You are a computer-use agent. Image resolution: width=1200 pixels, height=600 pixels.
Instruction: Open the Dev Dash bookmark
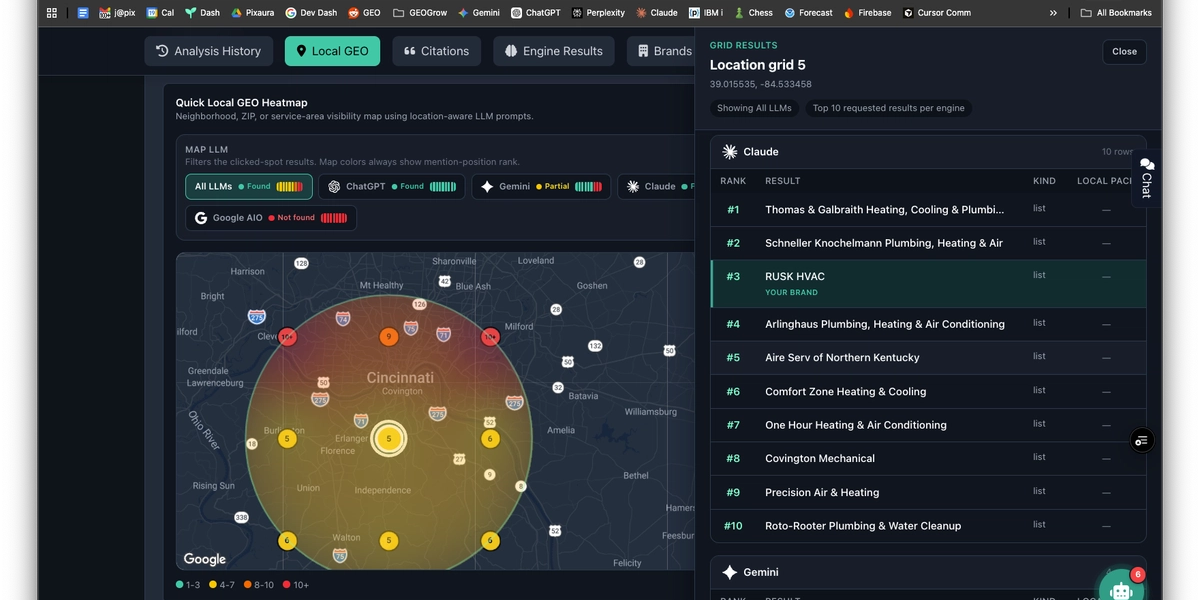pyautogui.click(x=312, y=13)
